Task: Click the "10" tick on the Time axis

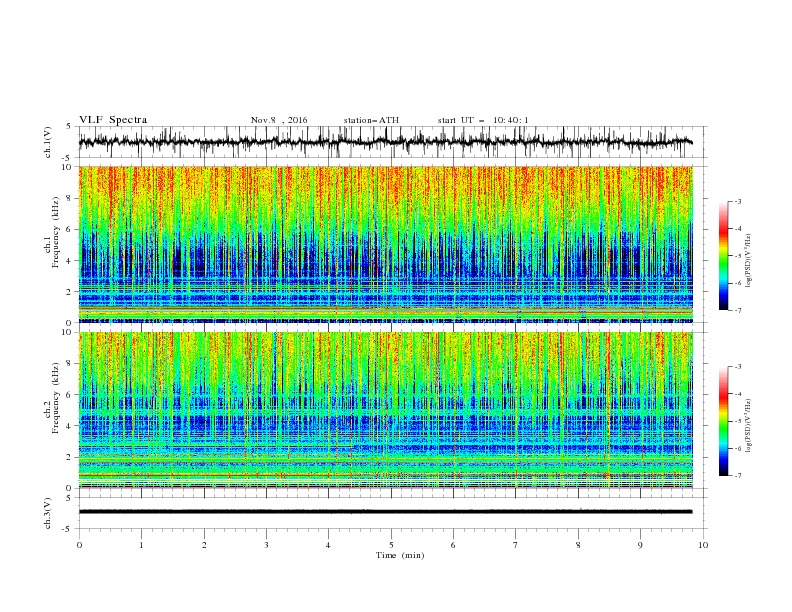Action: pos(703,545)
